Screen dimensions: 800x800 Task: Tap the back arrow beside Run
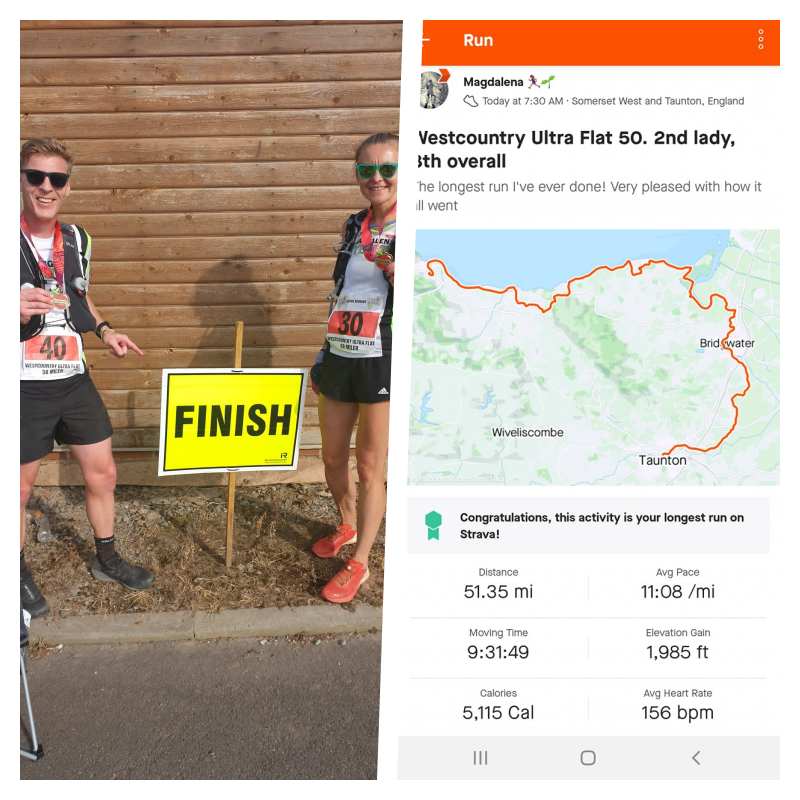pos(426,39)
